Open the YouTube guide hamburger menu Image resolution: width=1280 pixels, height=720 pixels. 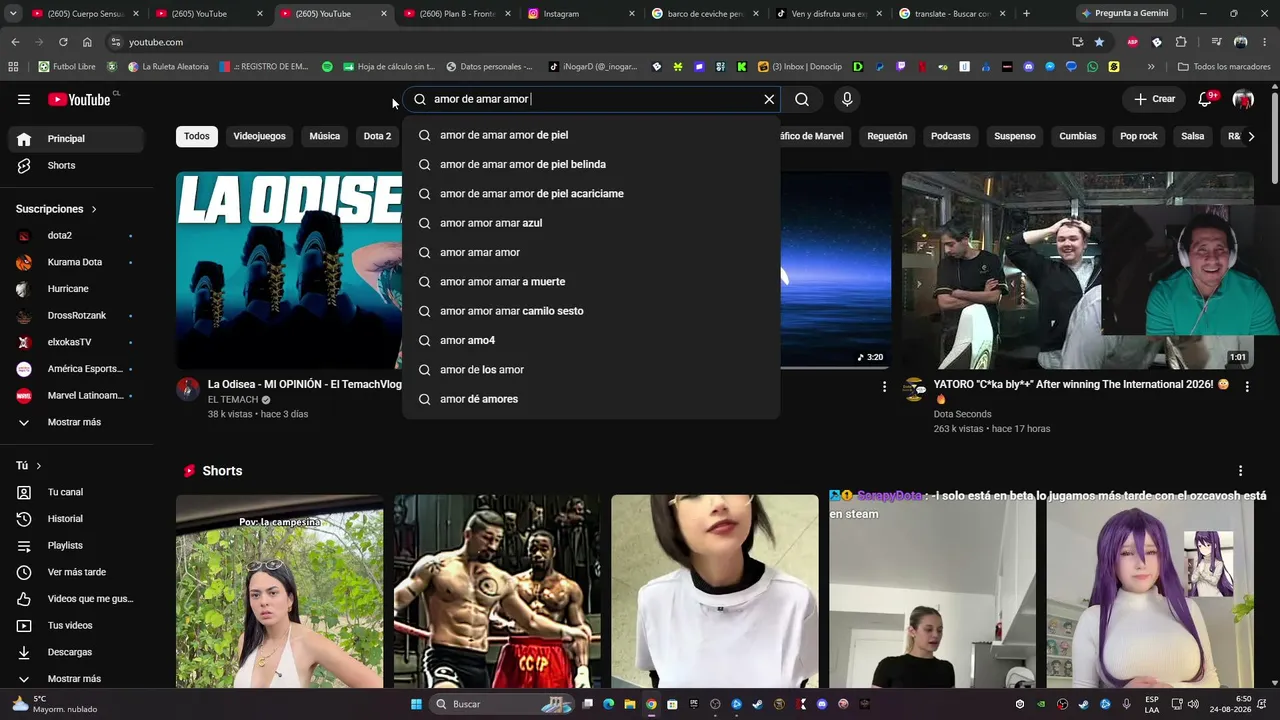click(24, 99)
